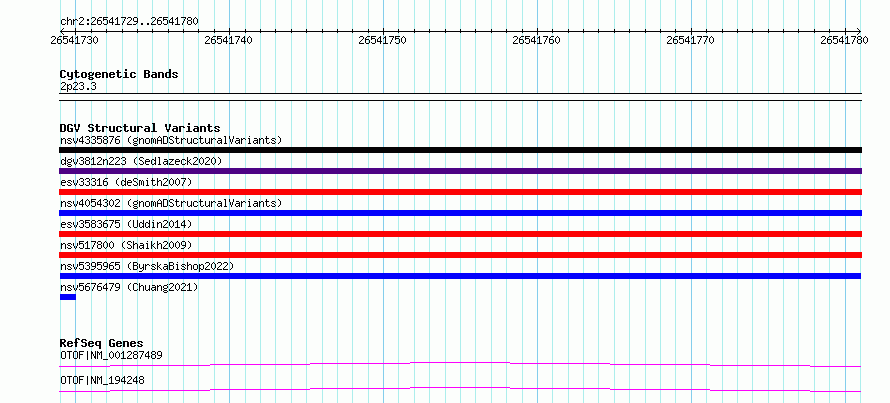Click the Cytogenetic Bands track heading

tap(119, 74)
